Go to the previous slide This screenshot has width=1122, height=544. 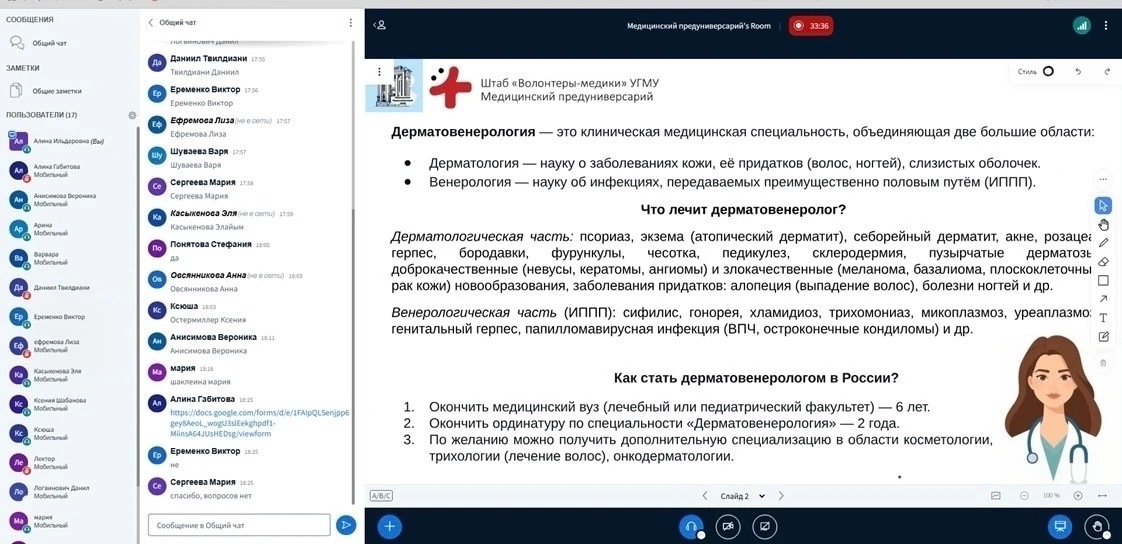click(x=705, y=495)
